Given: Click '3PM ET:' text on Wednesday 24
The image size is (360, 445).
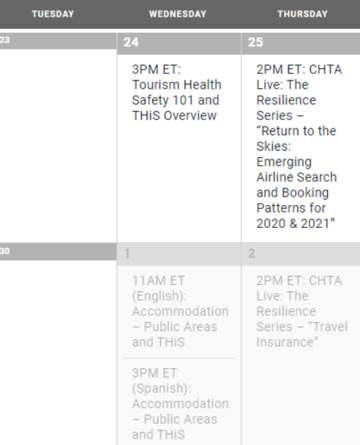Looking at the screenshot, I should tap(156, 70).
